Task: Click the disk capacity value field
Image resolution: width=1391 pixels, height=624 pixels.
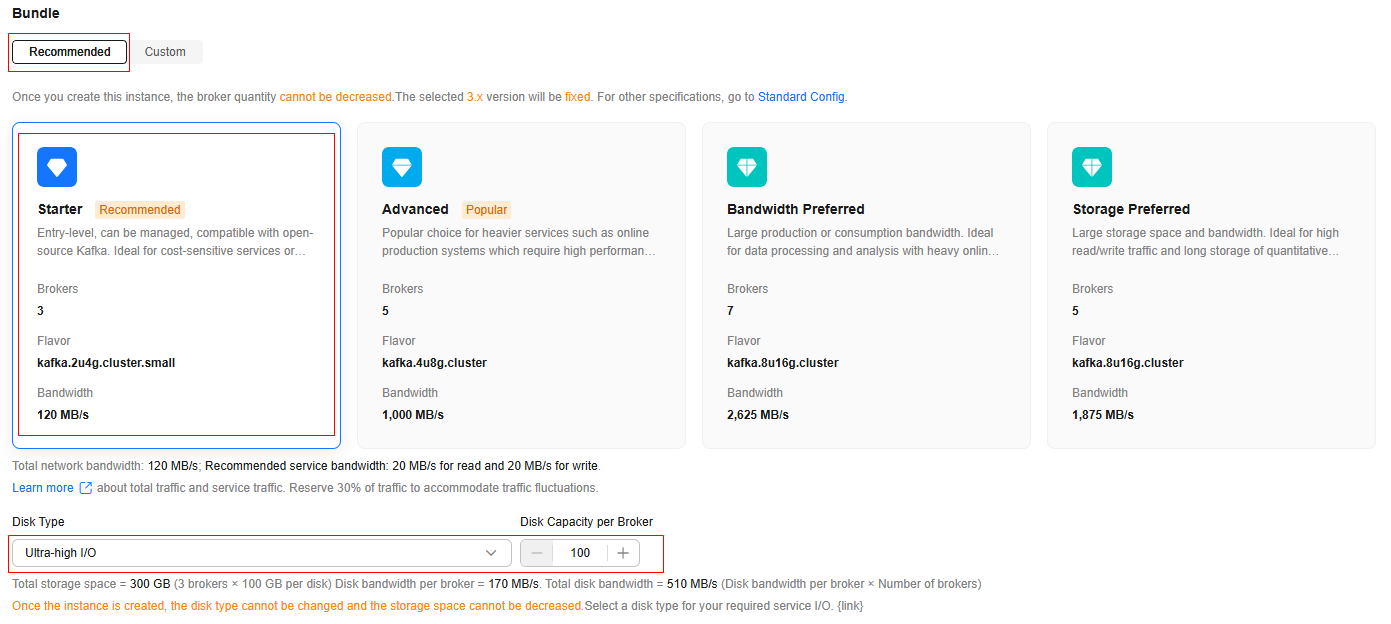Action: [x=580, y=553]
